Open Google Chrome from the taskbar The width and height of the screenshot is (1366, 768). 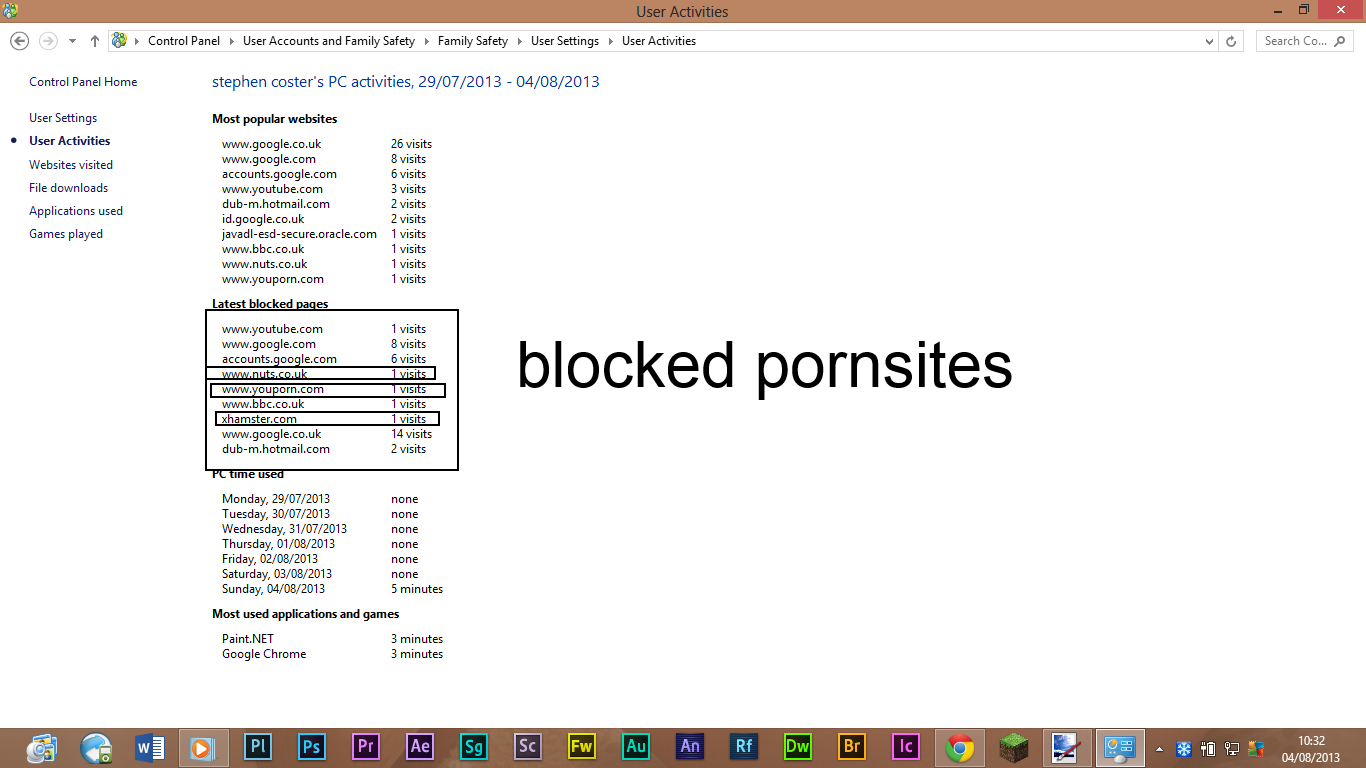(960, 746)
